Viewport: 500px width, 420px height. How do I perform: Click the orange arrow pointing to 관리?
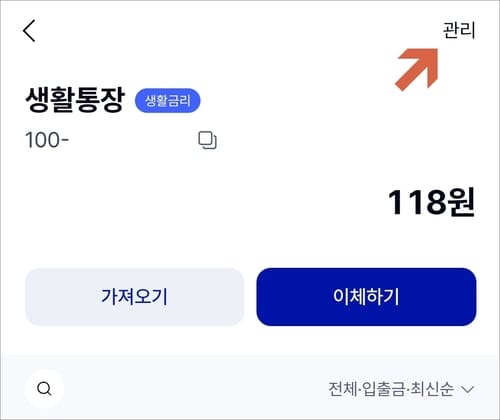pos(417,69)
